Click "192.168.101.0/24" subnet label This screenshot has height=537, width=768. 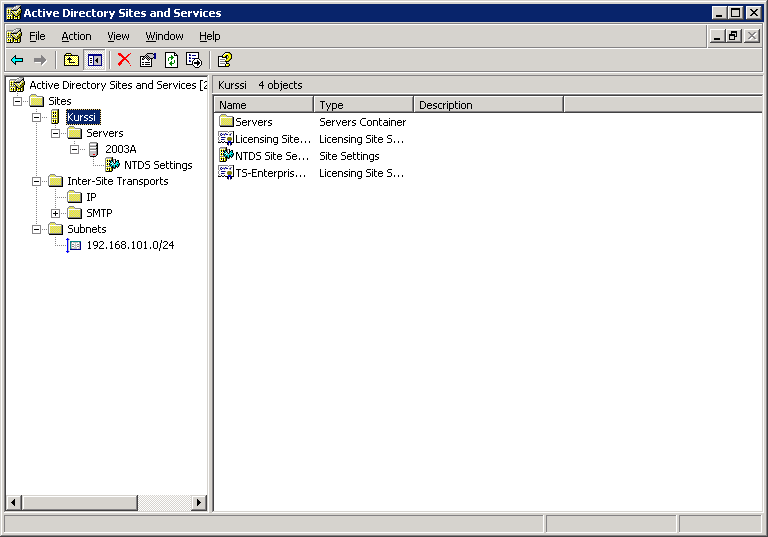pos(130,245)
